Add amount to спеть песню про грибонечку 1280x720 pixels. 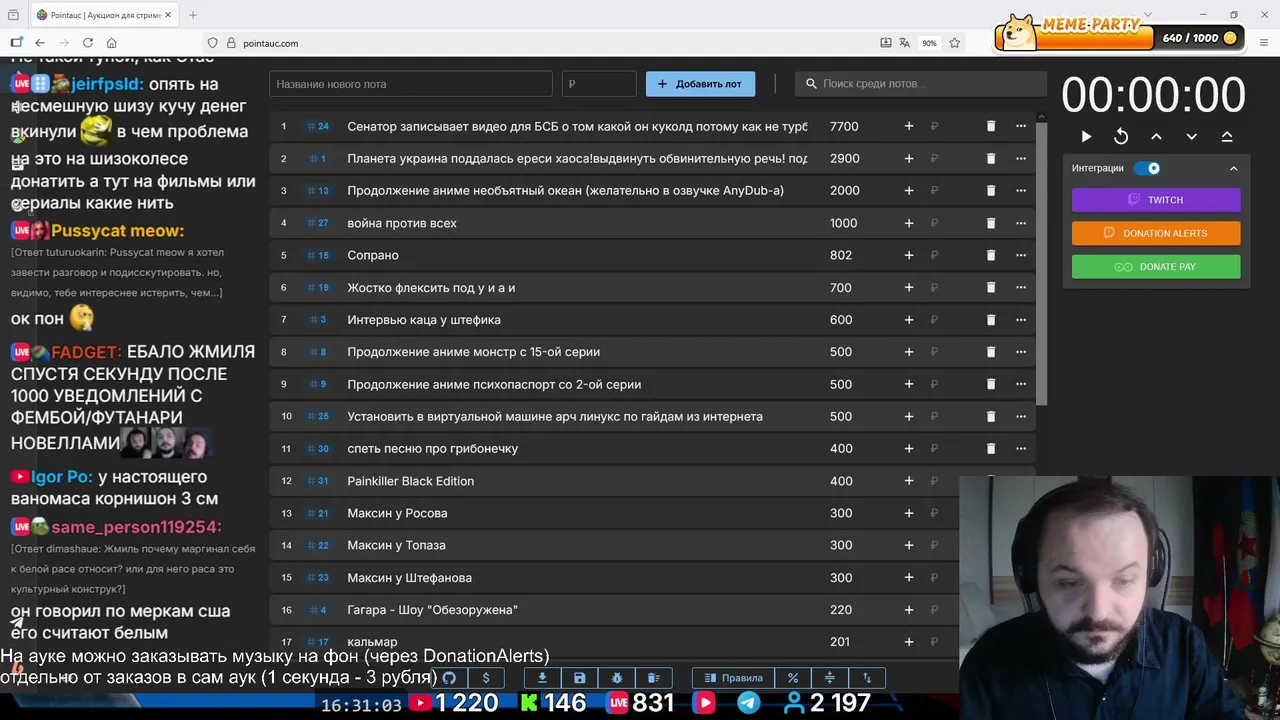point(909,448)
